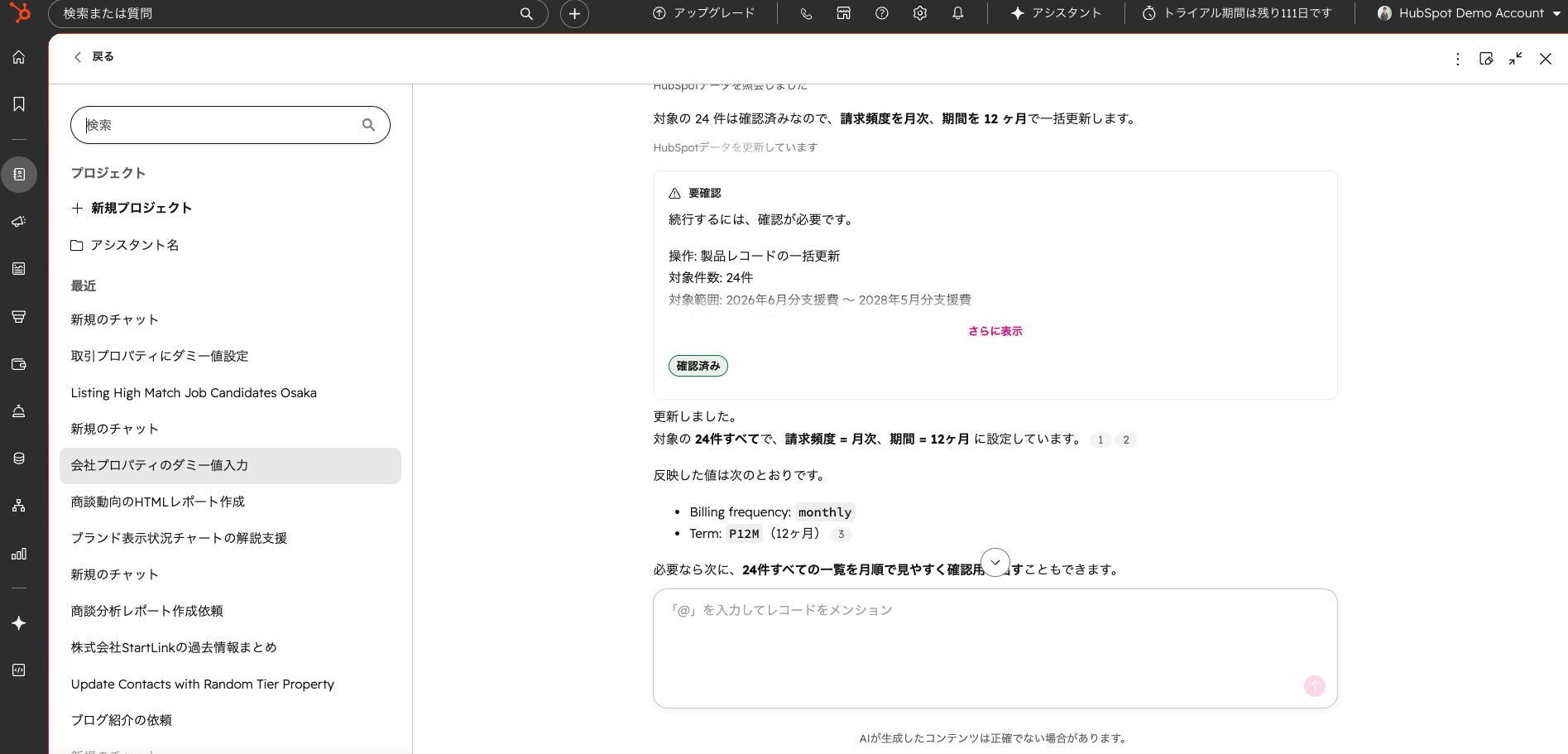Image resolution: width=1568 pixels, height=754 pixels.
Task: Open HubSpot Demo Account dropdown
Action: point(1469,13)
